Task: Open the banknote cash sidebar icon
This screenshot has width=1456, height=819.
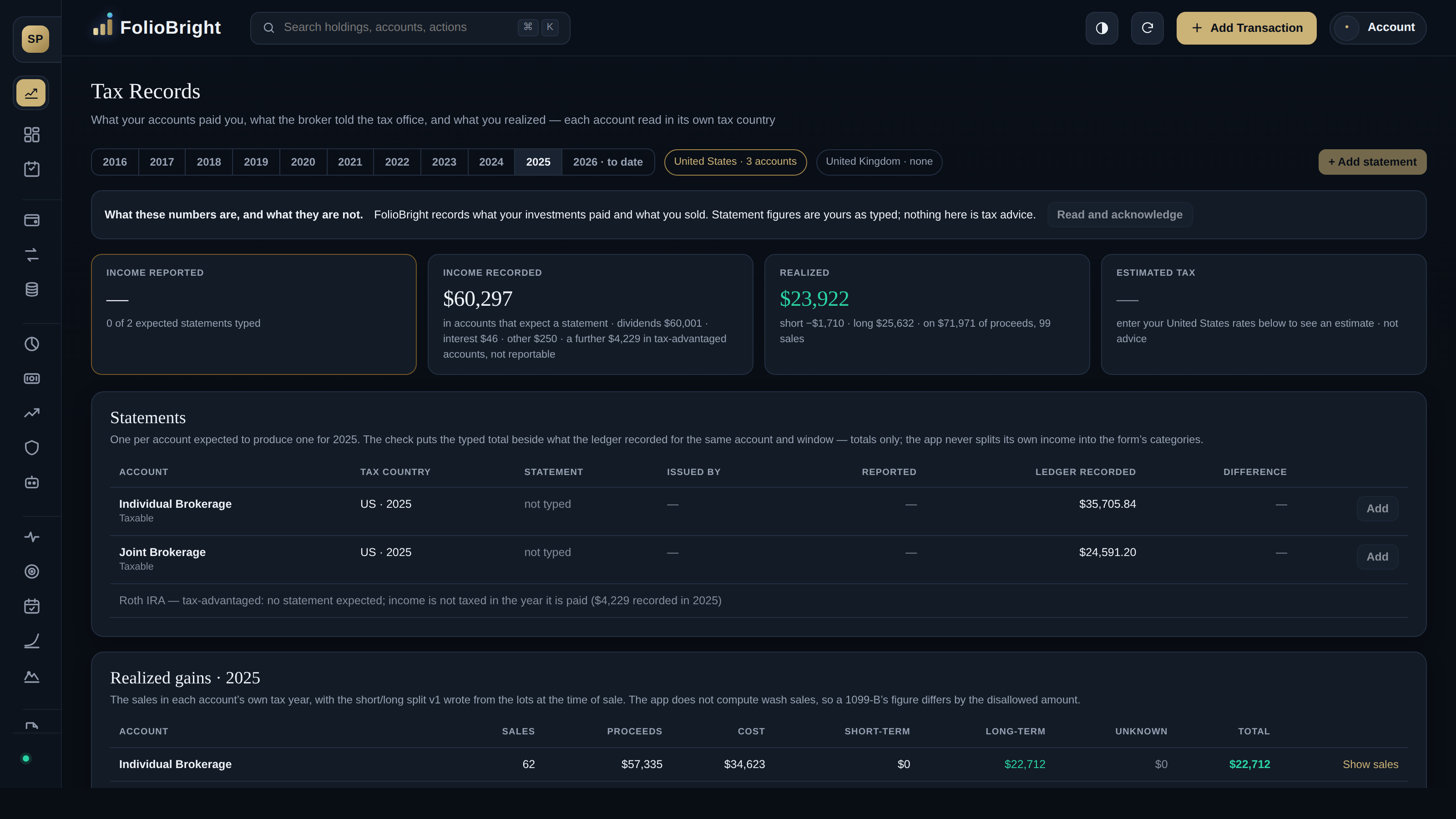Action: coord(32,379)
